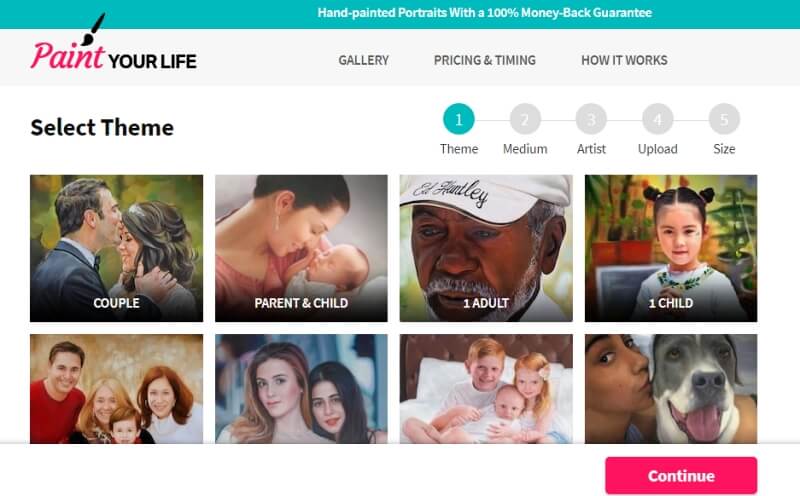Click the pink Continue button
Image resolution: width=800 pixels, height=496 pixels.
tap(681, 476)
